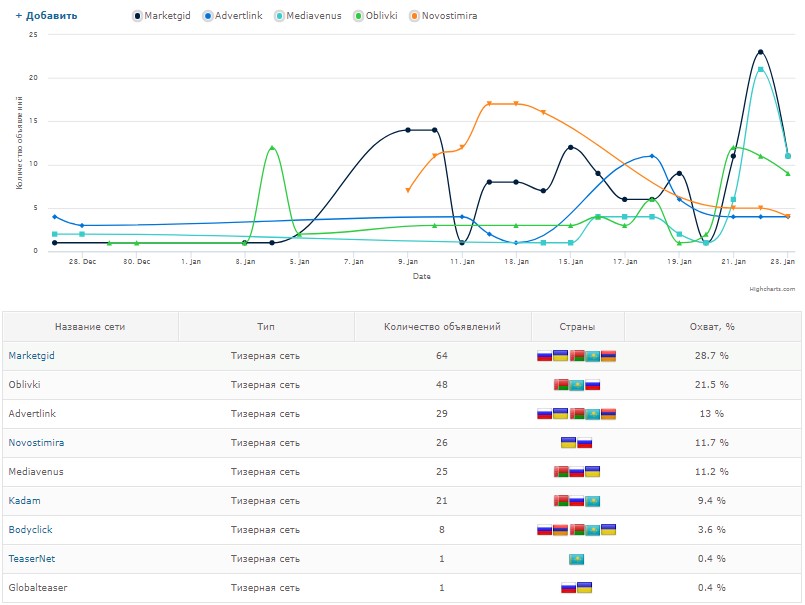Click the Armenia flag in Advertlink row
805x605 pixels.
click(608, 413)
